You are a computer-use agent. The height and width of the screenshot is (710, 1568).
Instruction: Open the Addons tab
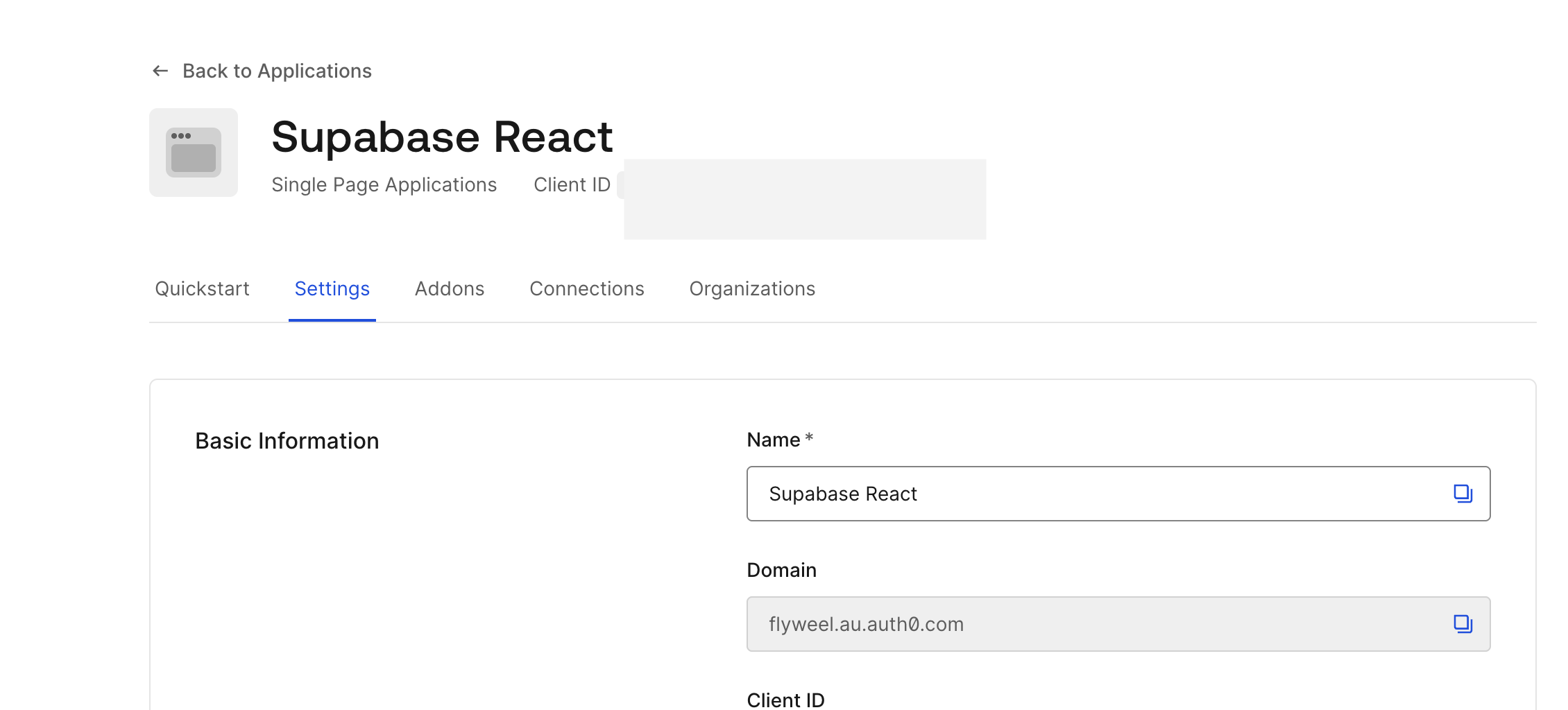point(450,288)
